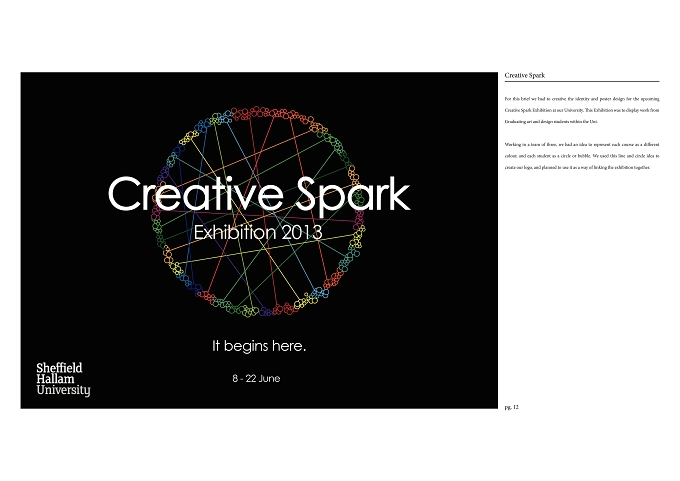680x481 pixels.
Task: Select the line ending 'within the Uni.'
Action: click(551, 122)
